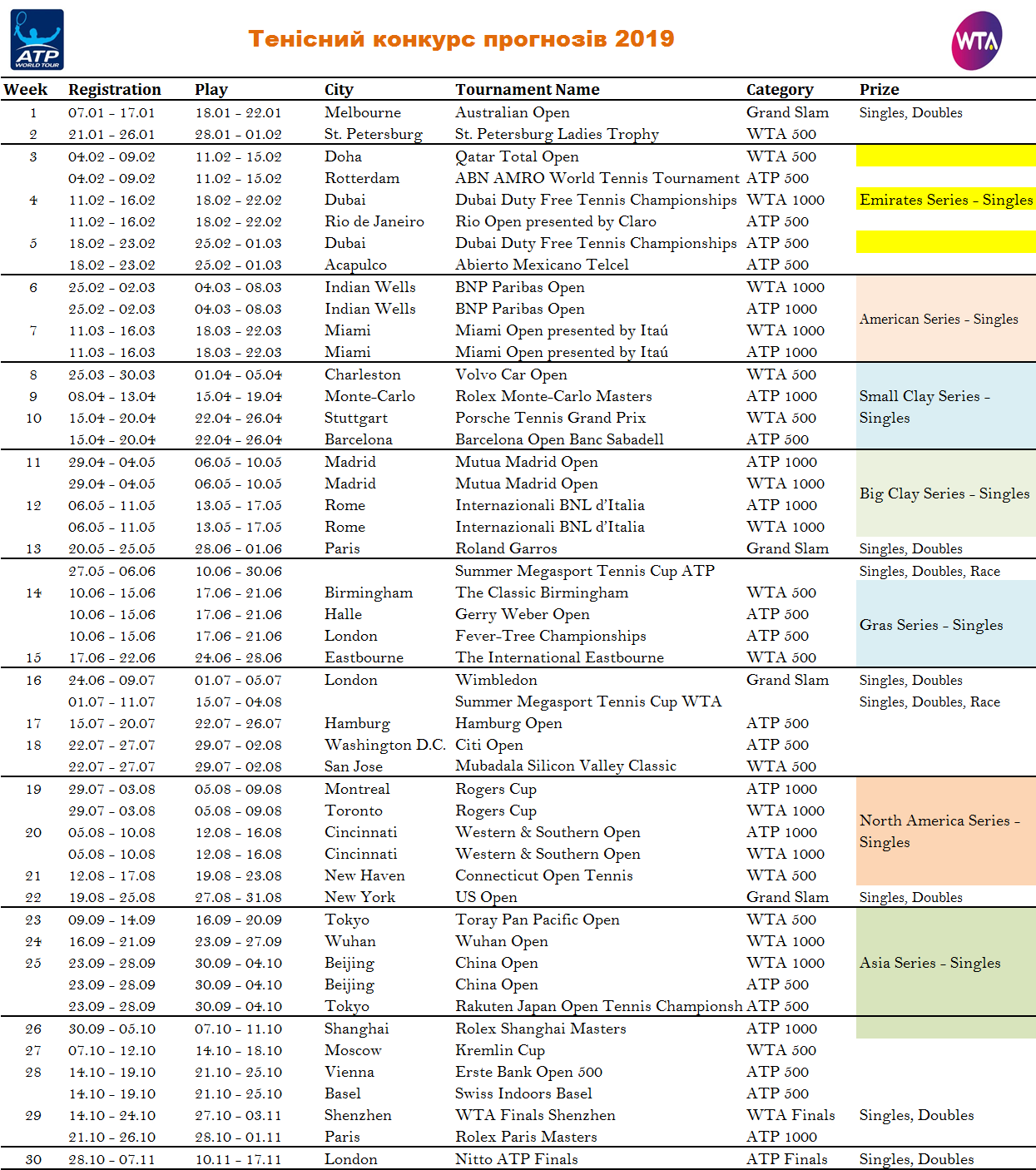Click the 'Hamburg Open' tournament
The height and width of the screenshot is (1170, 1036).
[508, 723]
